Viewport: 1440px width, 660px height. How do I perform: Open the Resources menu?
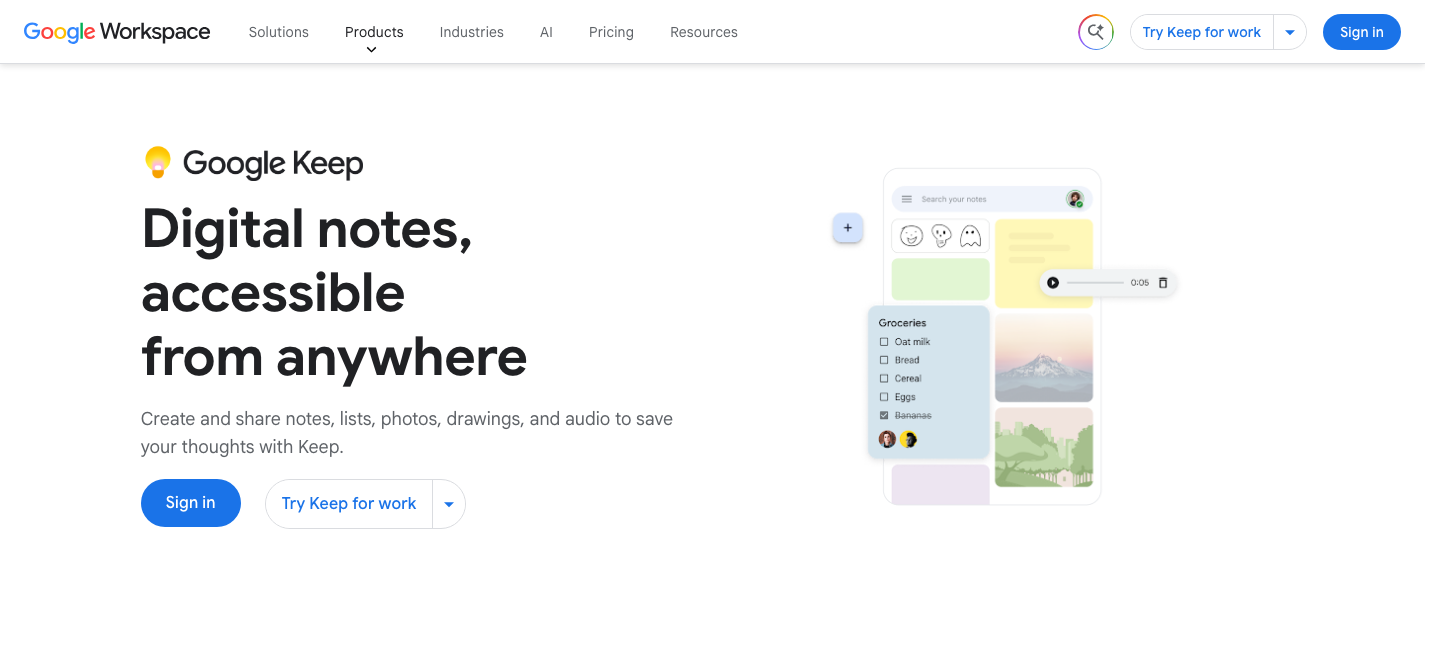(704, 32)
